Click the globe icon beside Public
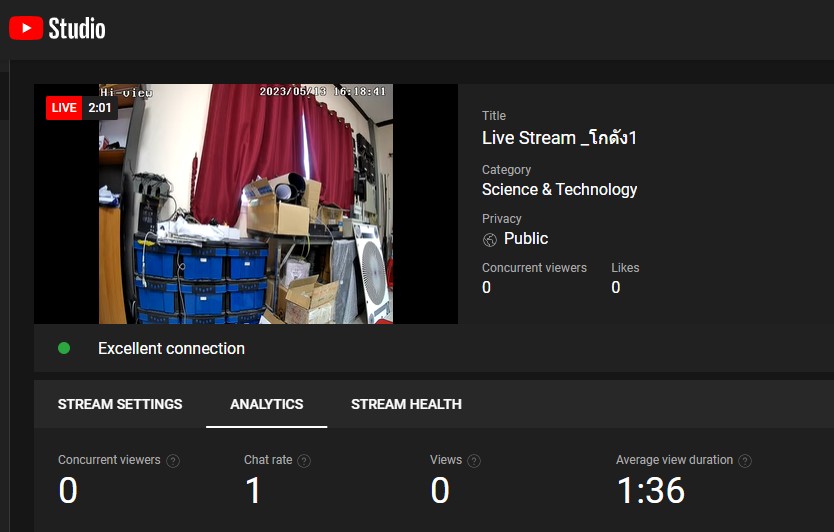The image size is (834, 532). coord(489,239)
